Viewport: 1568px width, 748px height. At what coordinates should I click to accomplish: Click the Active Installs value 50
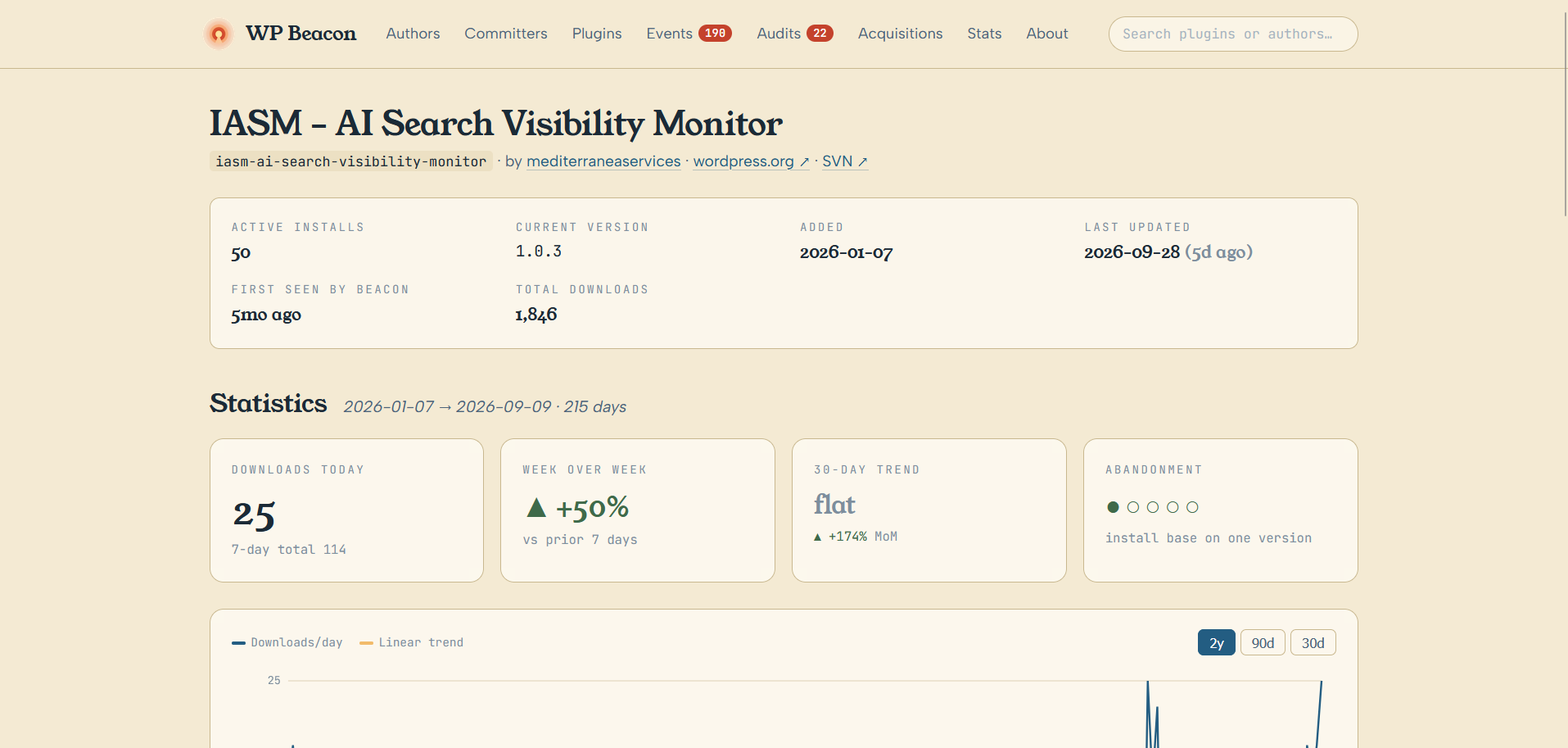241,253
